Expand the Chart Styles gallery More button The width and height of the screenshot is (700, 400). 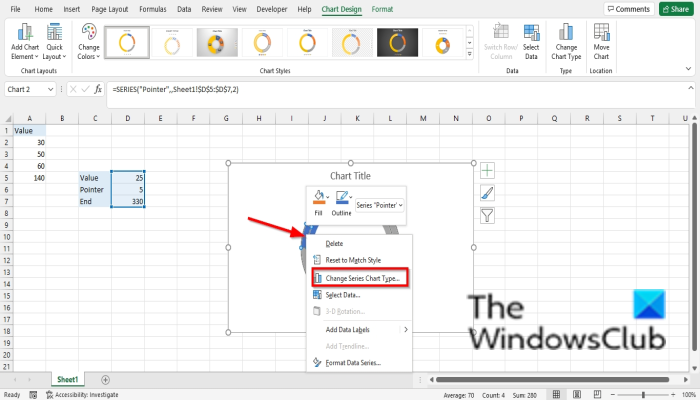tap(470, 54)
